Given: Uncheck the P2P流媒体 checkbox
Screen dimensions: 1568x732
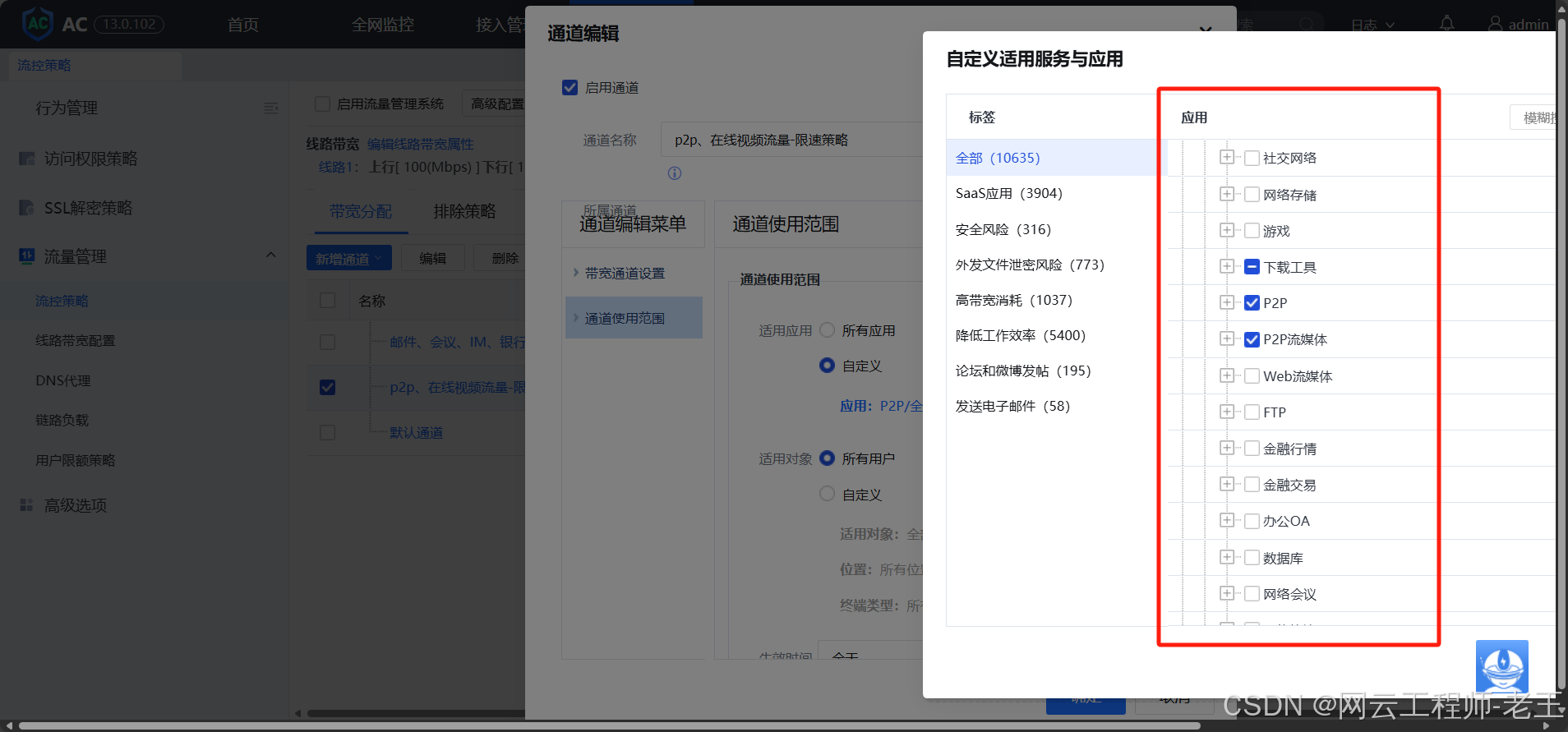Looking at the screenshot, I should (x=1252, y=339).
